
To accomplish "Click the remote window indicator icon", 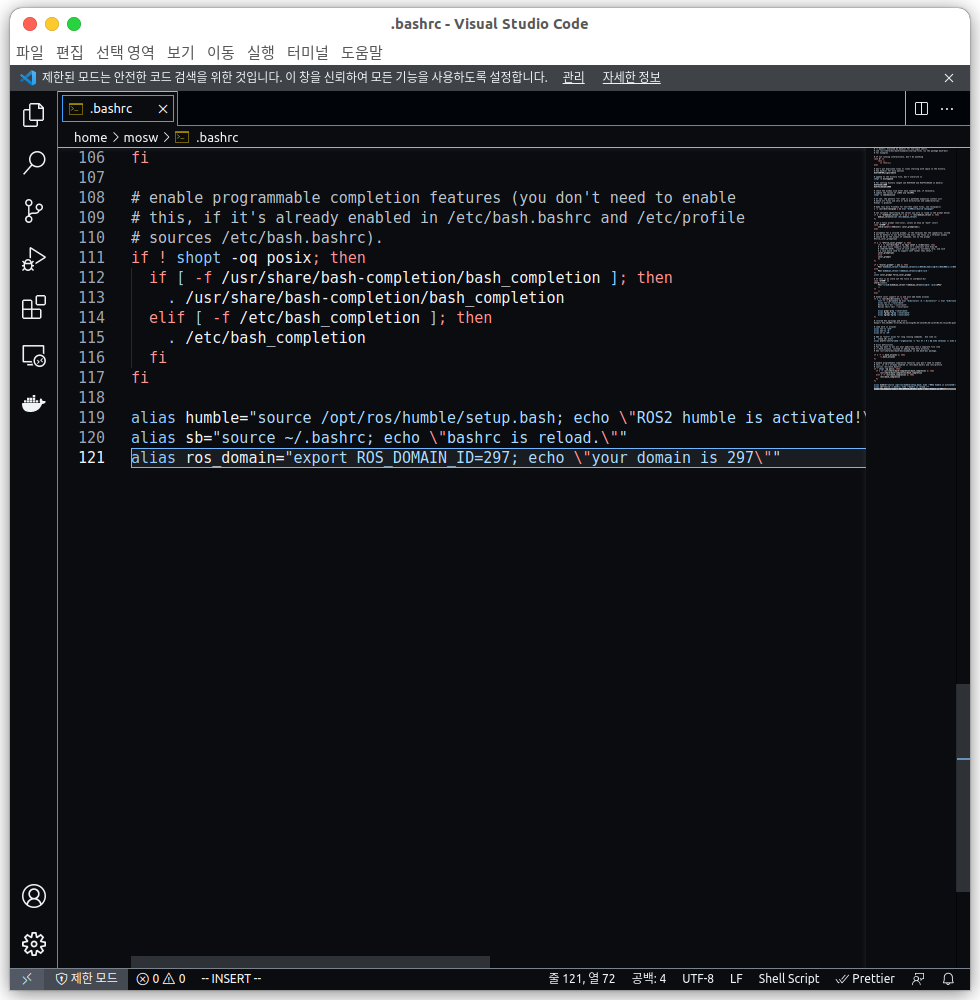I will (27, 978).
